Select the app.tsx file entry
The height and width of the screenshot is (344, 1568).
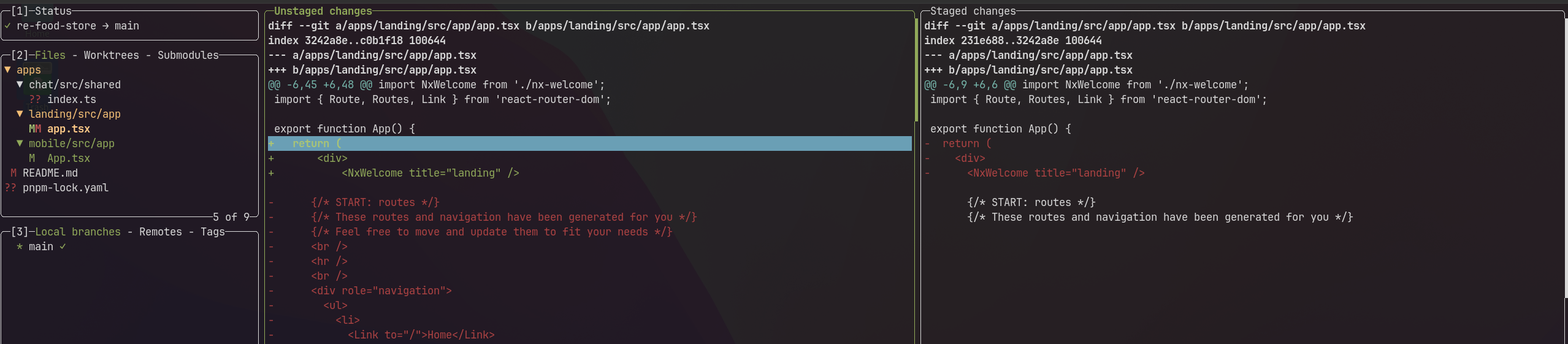click(x=69, y=129)
